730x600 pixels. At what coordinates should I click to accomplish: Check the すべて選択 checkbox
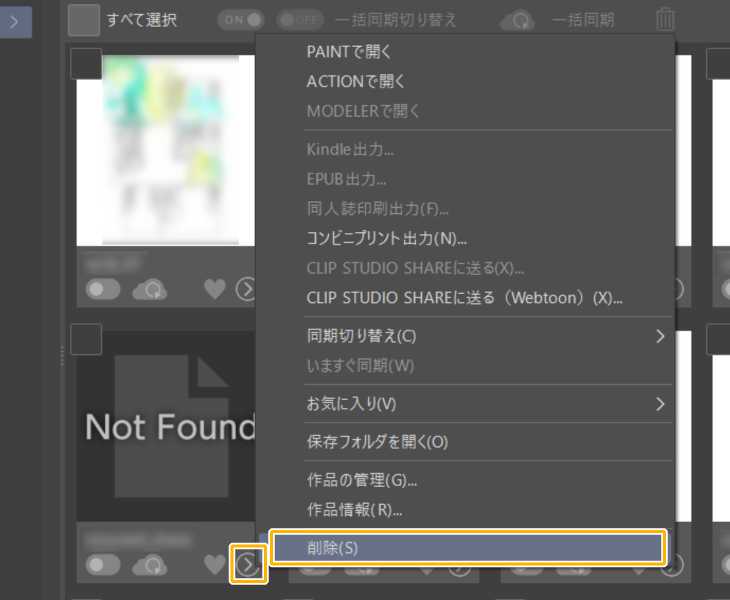[84, 20]
